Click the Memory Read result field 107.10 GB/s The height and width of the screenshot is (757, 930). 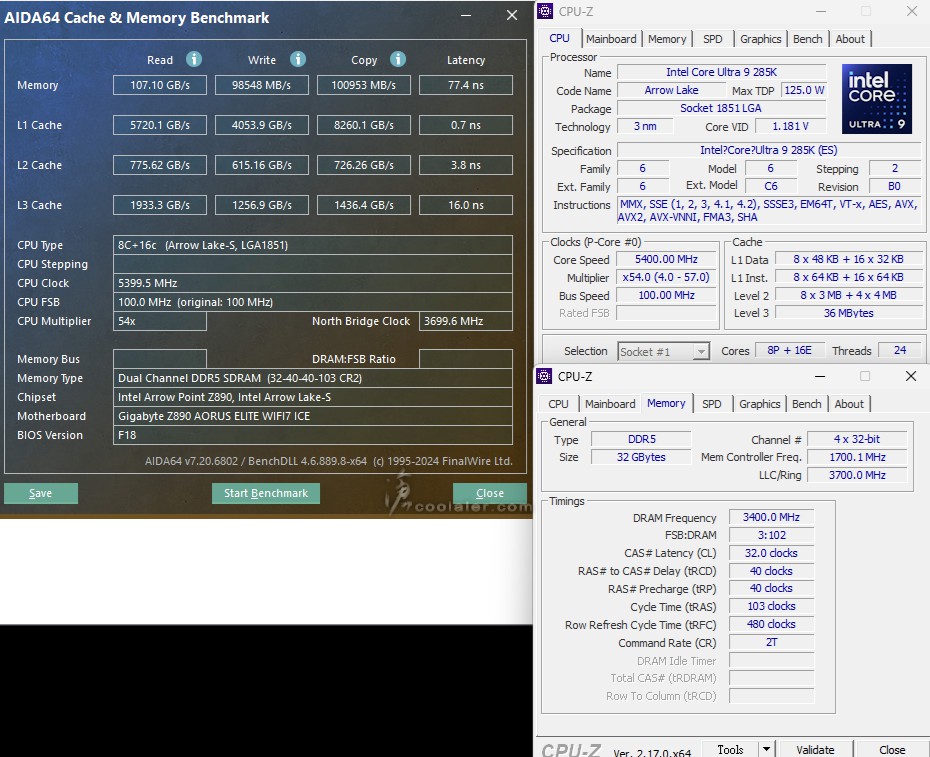click(x=160, y=85)
